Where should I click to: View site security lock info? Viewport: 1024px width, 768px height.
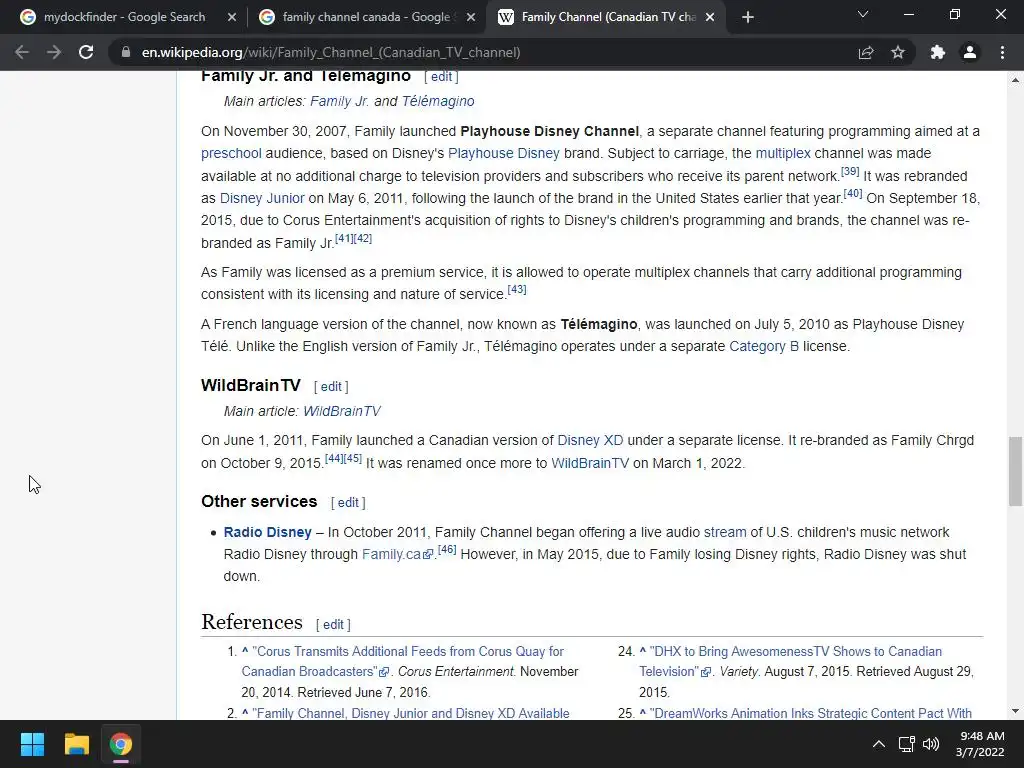pos(125,52)
